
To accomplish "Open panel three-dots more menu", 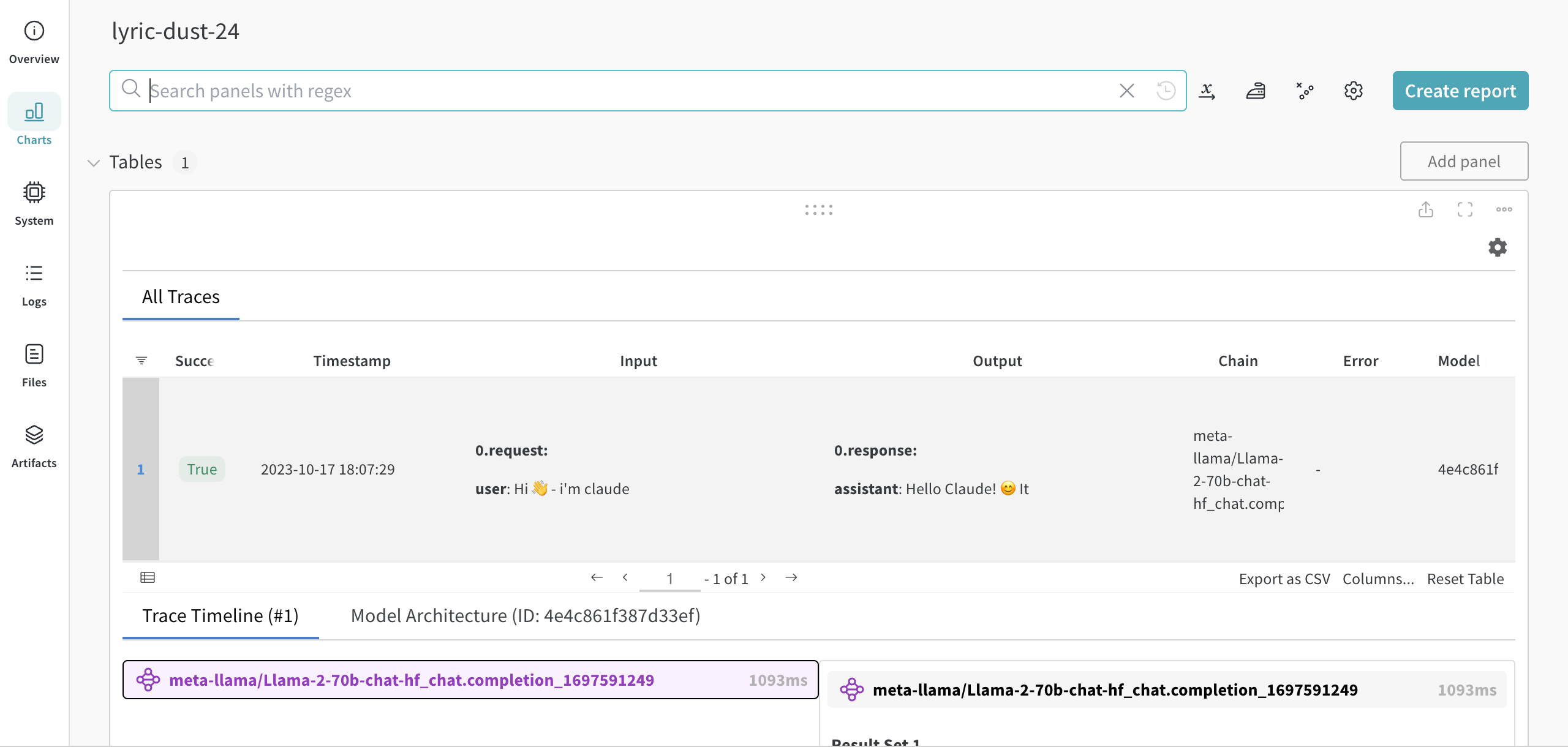I will [x=1504, y=209].
